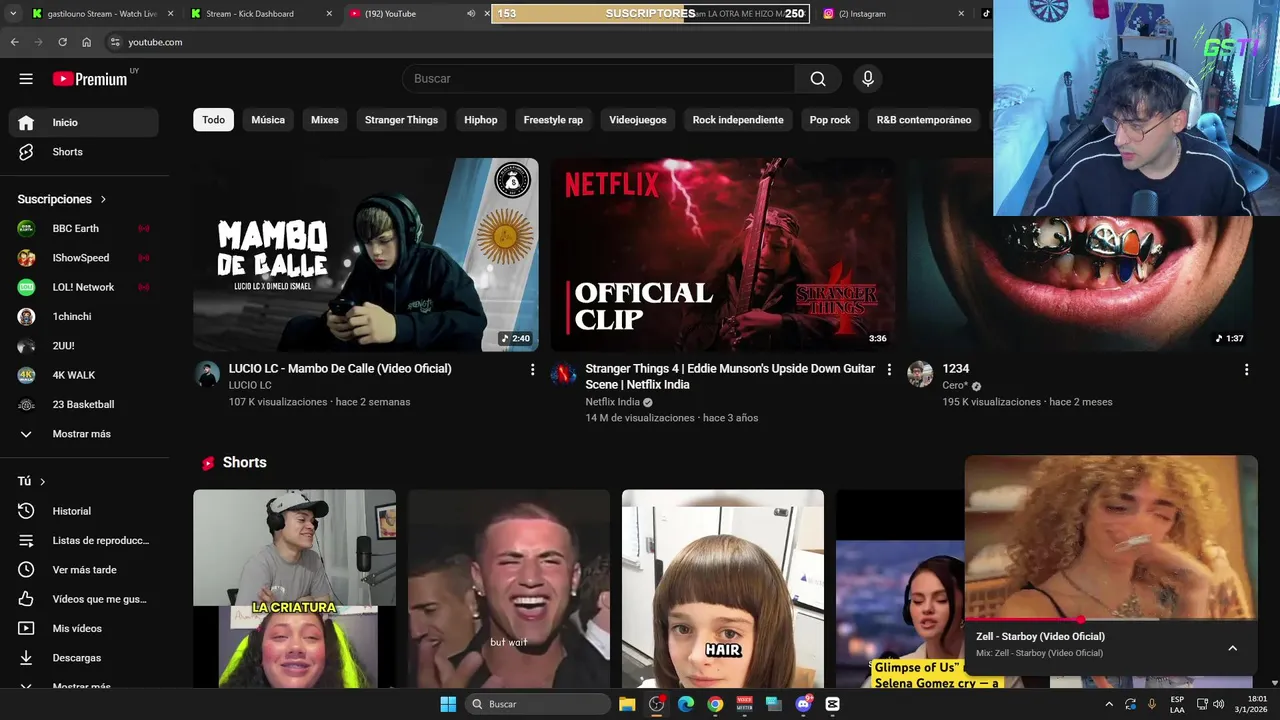Open Historial in the sidebar
Viewport: 1280px width, 720px height.
84,511
